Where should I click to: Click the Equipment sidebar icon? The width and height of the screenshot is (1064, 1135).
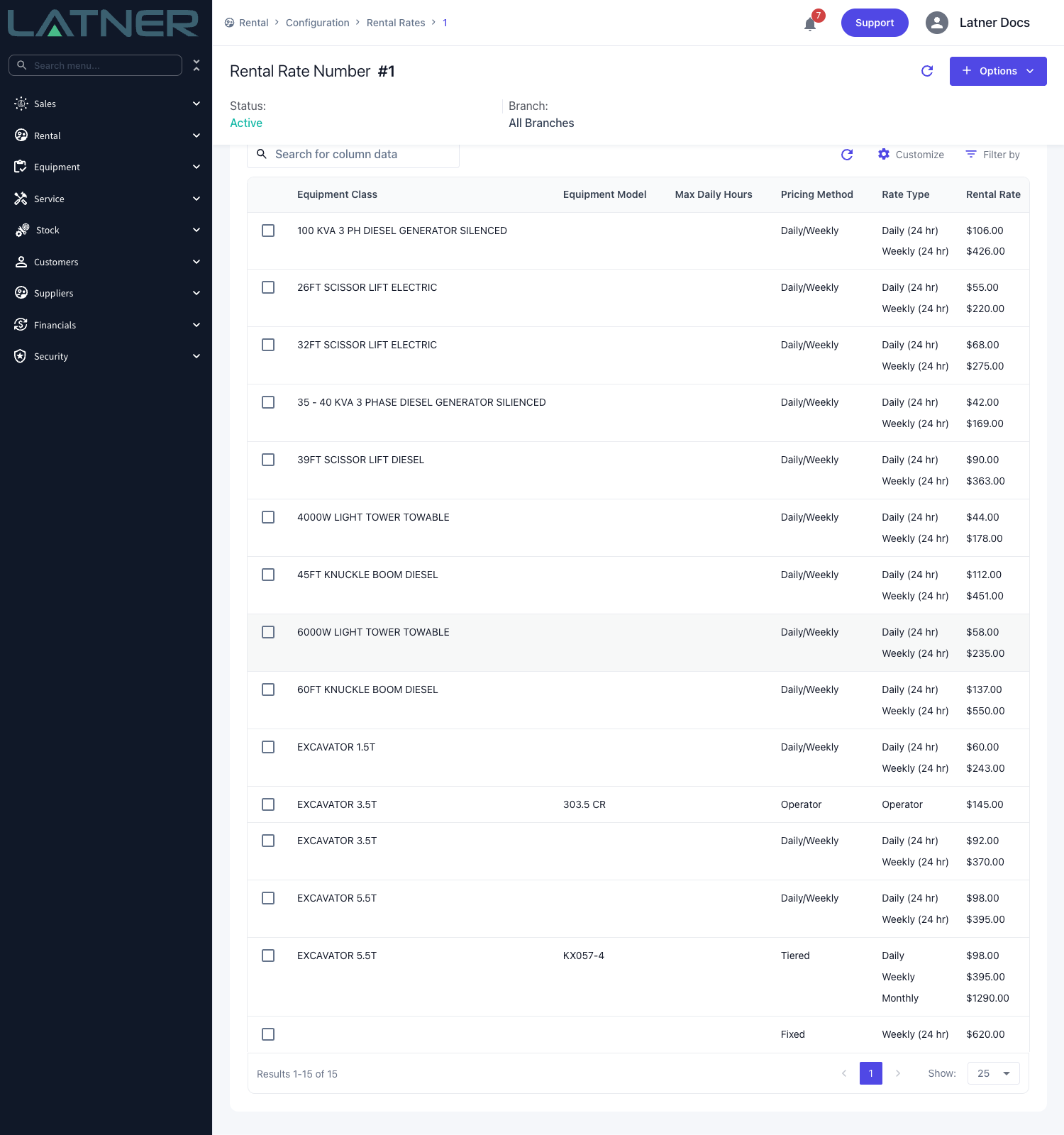21,167
